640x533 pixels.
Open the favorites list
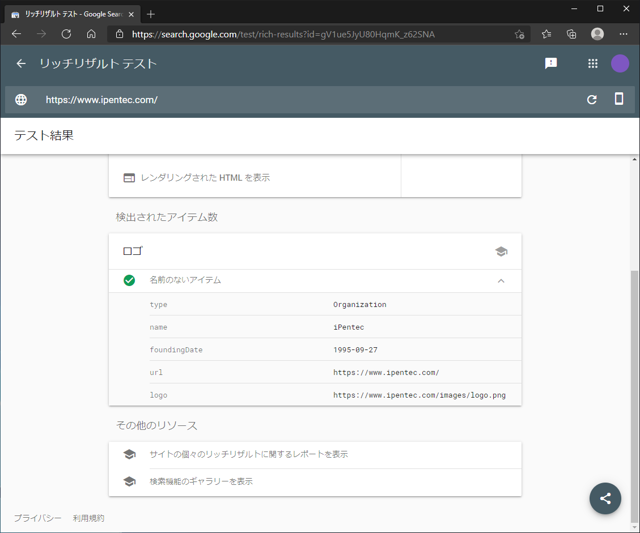pyautogui.click(x=546, y=34)
